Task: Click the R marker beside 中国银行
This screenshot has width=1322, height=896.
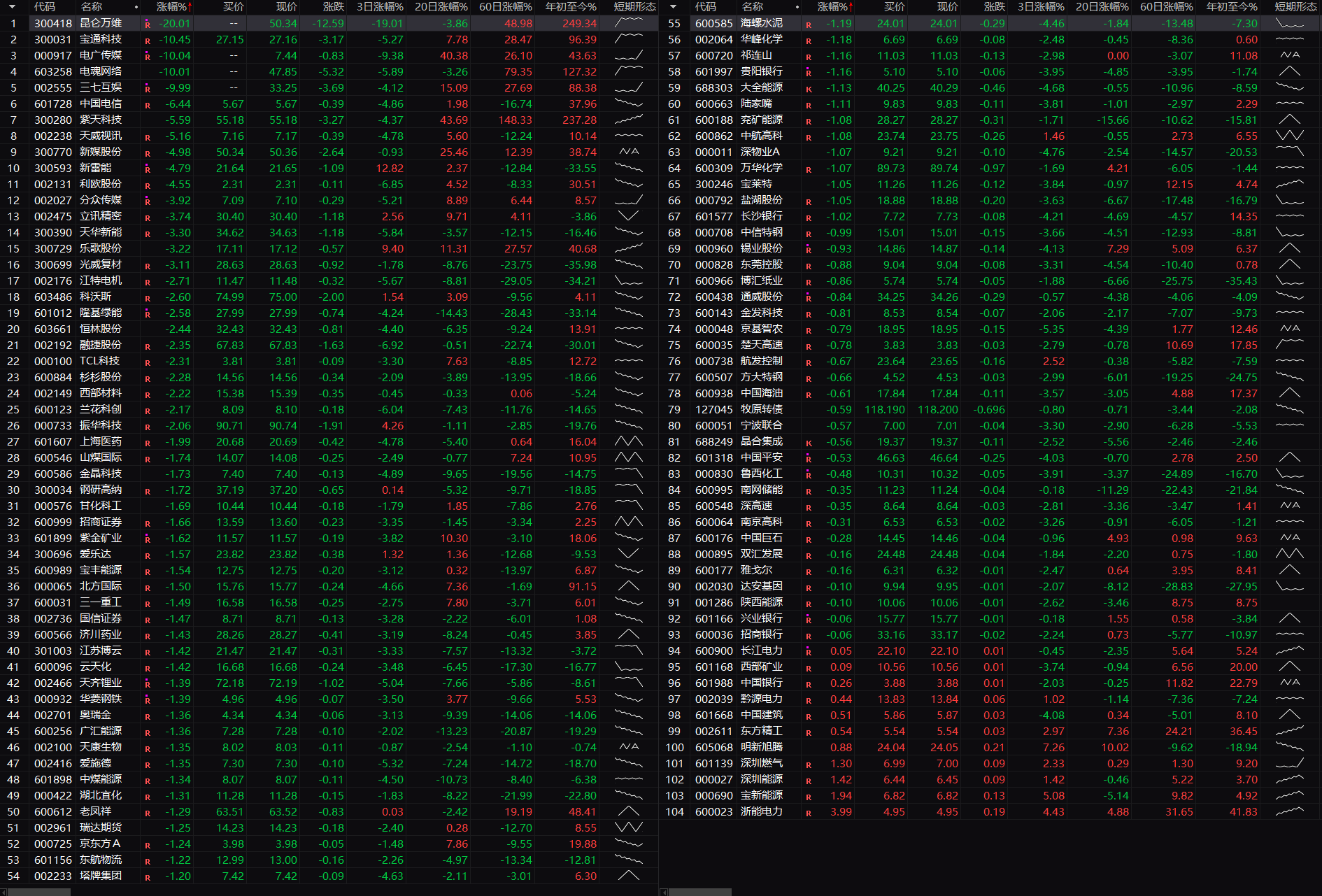Action: tap(809, 684)
